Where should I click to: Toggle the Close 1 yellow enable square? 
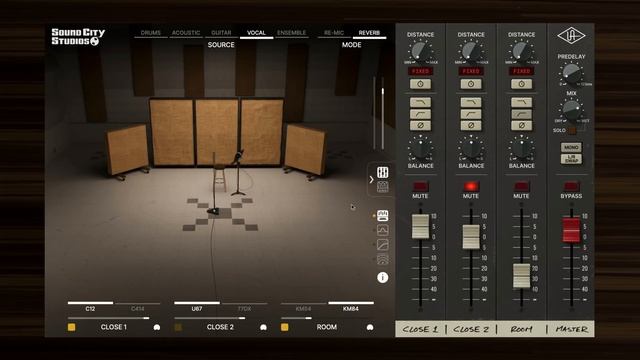(71, 327)
